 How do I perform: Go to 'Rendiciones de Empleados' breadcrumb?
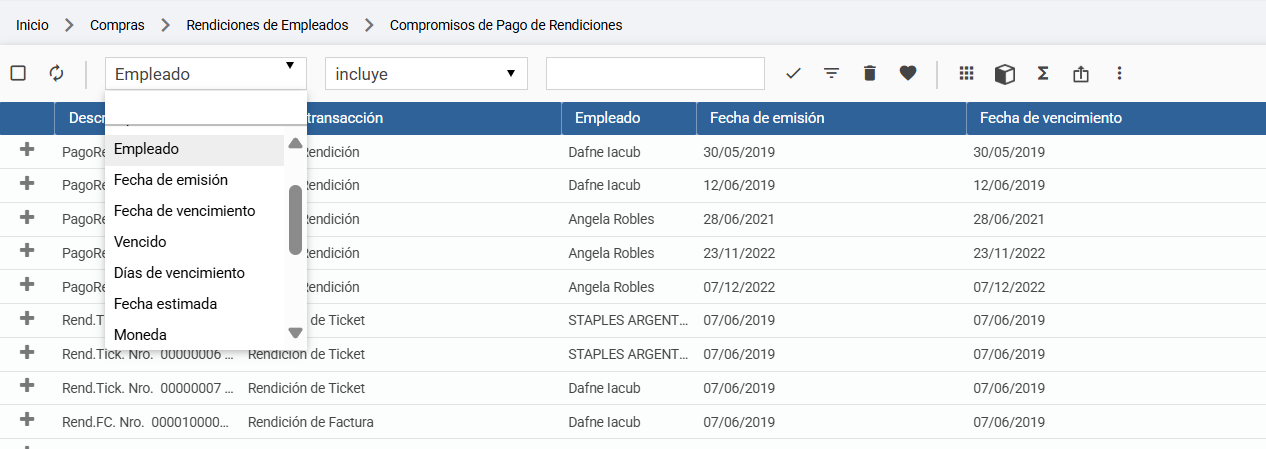(x=267, y=25)
